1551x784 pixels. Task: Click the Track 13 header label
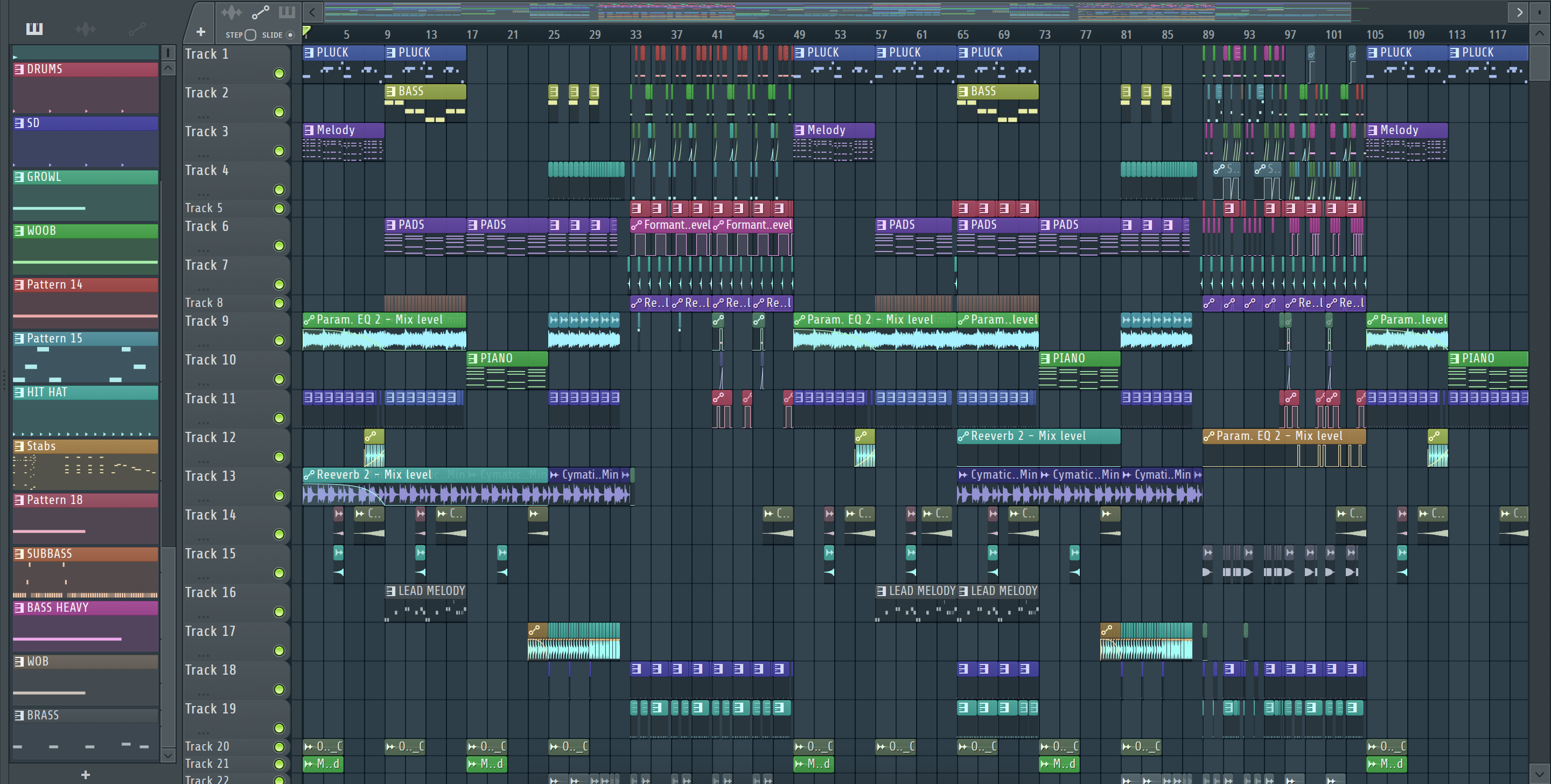point(210,477)
